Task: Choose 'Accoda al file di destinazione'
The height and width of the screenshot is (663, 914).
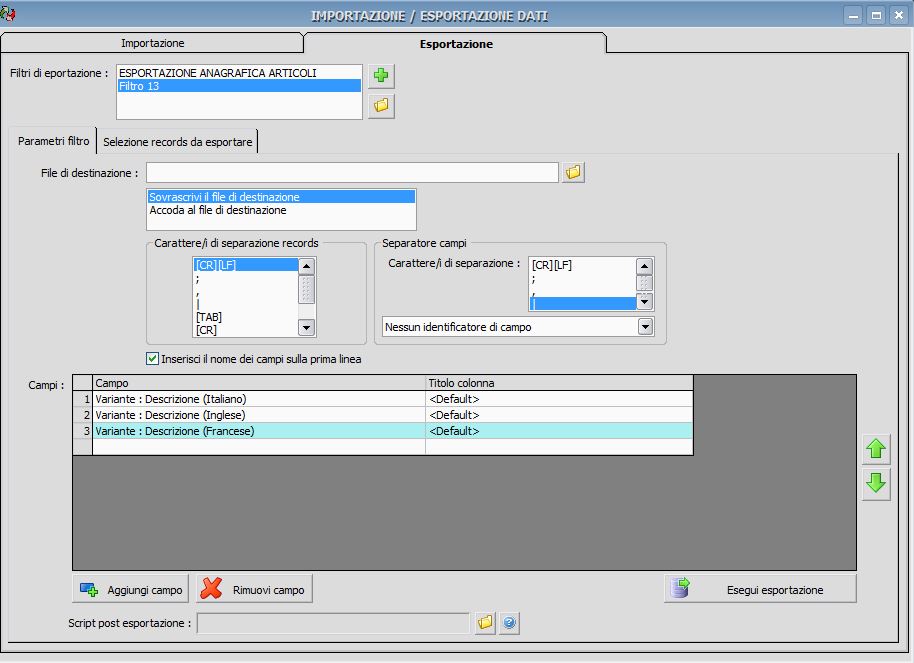Action: point(281,210)
